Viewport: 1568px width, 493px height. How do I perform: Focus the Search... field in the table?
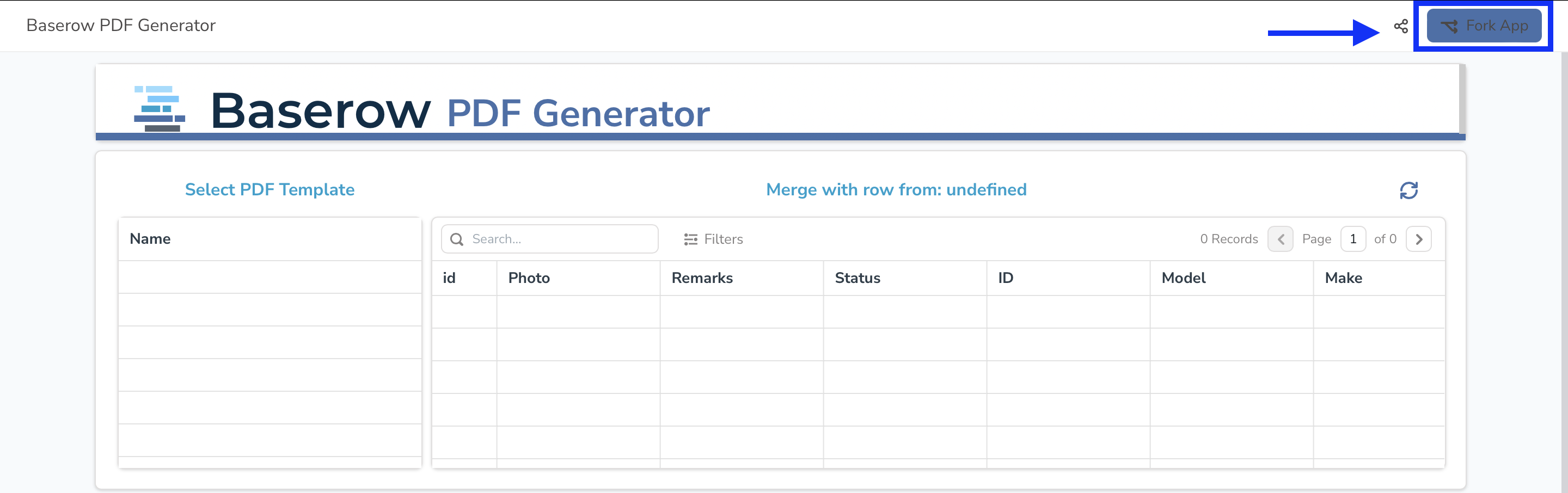click(x=557, y=239)
